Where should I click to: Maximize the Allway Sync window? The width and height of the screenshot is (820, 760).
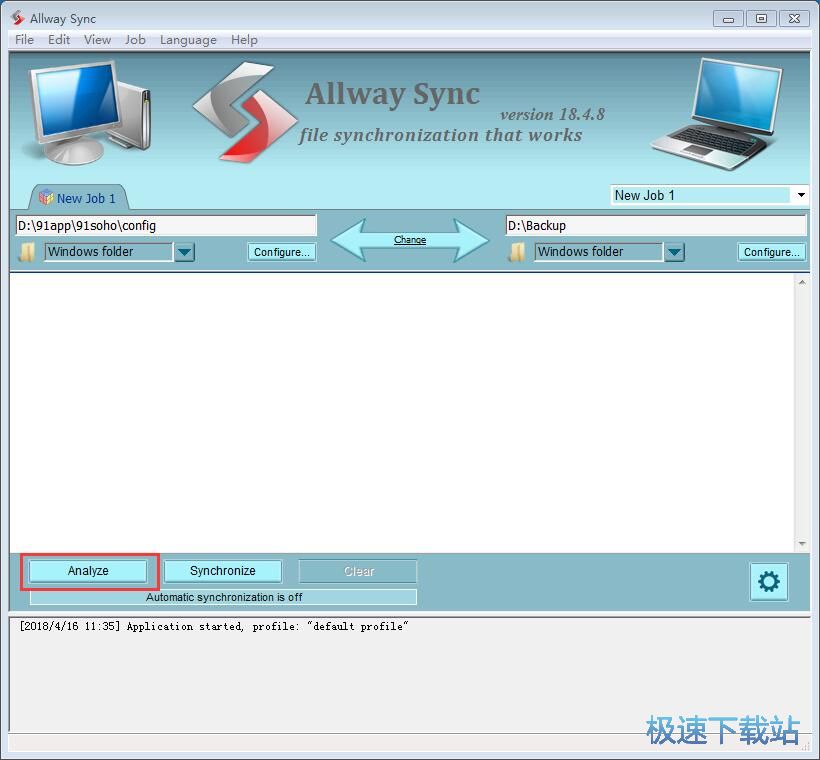point(761,19)
